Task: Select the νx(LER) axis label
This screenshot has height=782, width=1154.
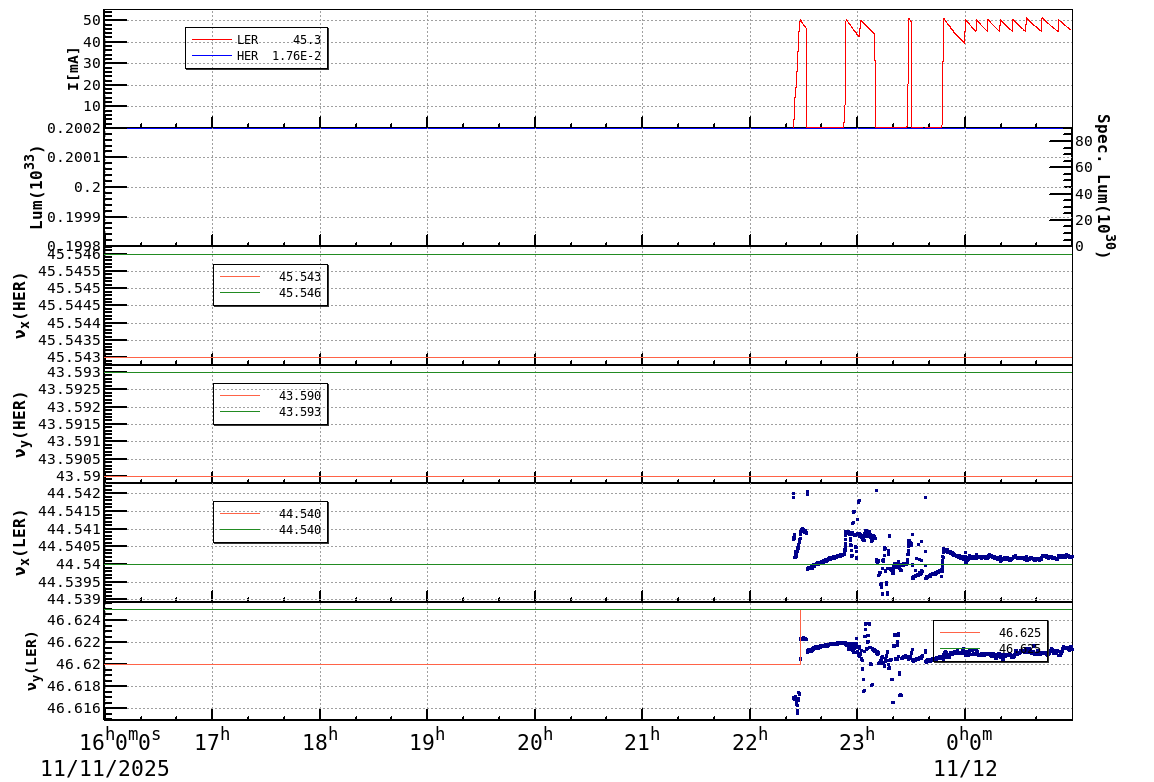Action: [x=20, y=542]
